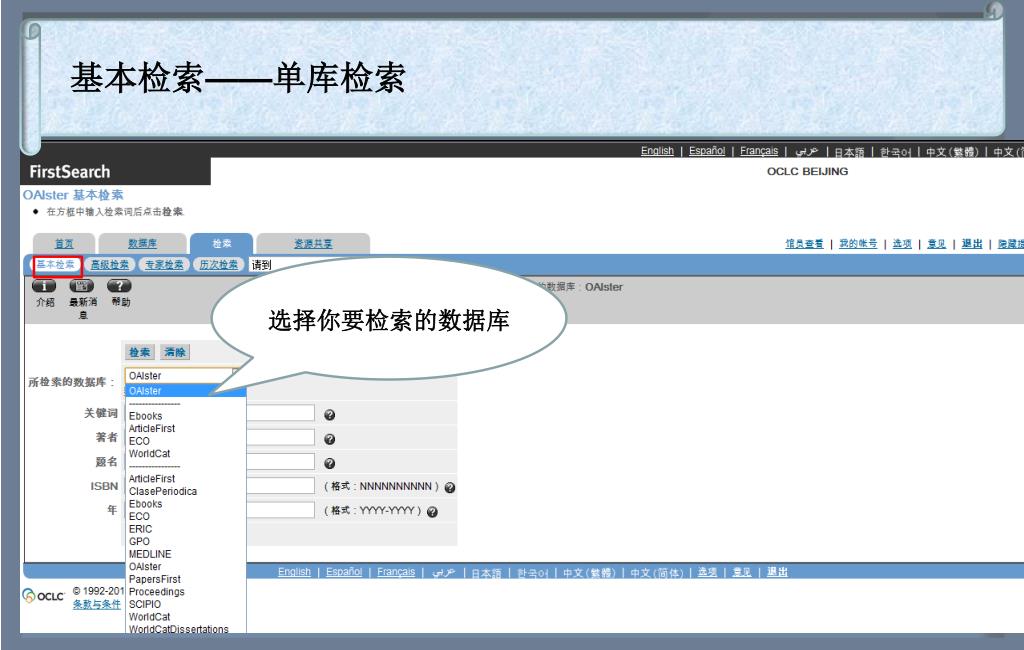Image resolution: width=1024 pixels, height=650 pixels.
Task: Click the header English language link
Action: click(x=657, y=151)
